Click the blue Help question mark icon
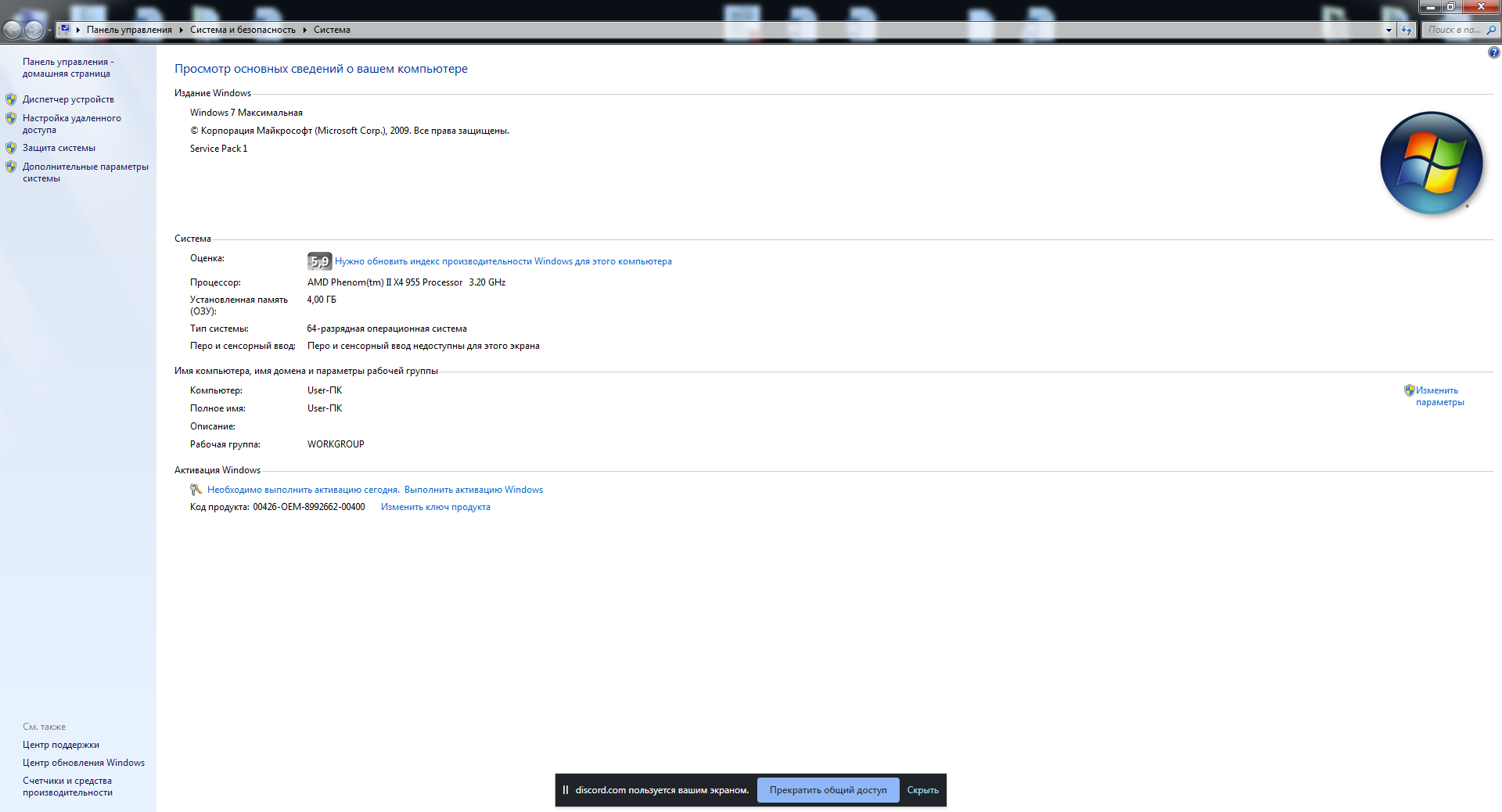Screen dimensions: 1502x812 pyautogui.click(x=1493, y=52)
